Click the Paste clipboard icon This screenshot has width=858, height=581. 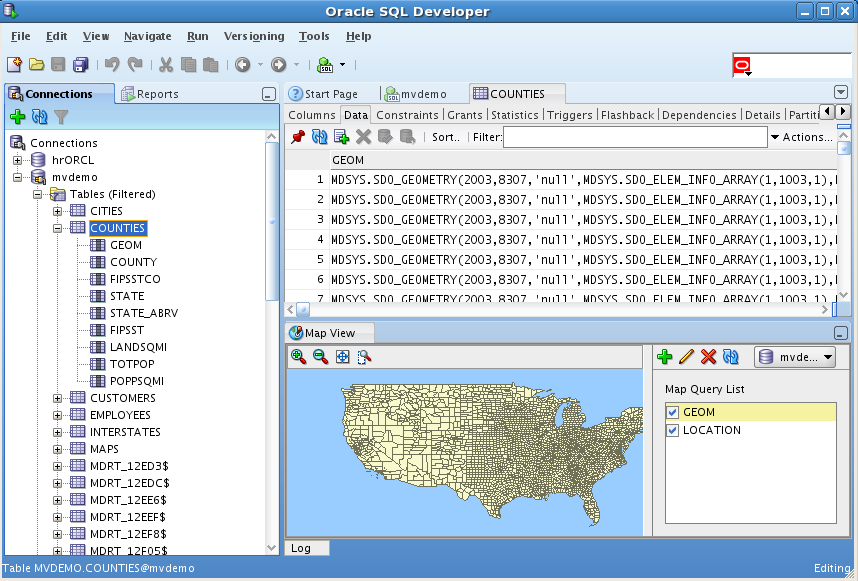tap(211, 65)
